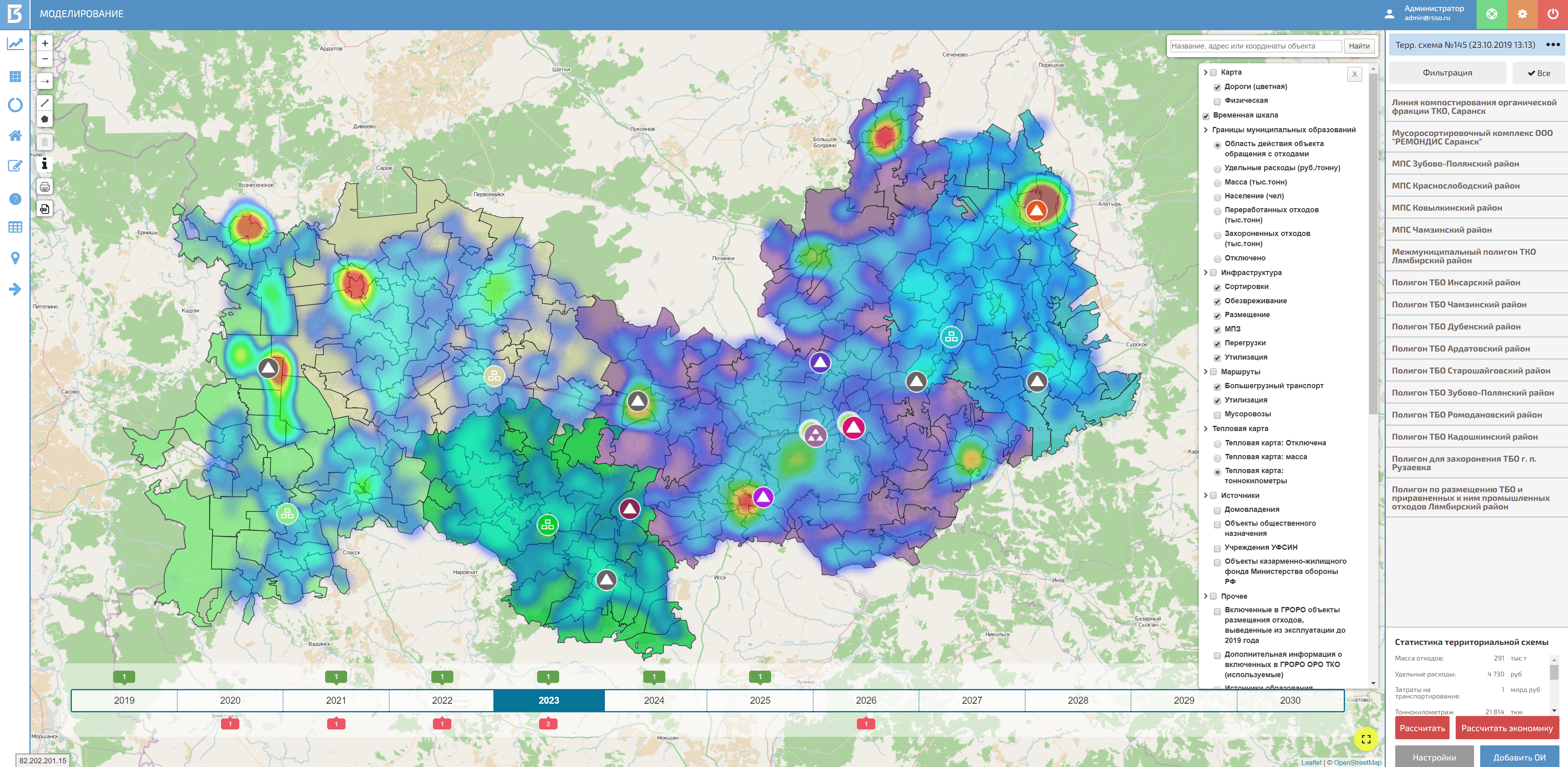Click the question mark help icon
This screenshot has height=767, width=1568.
pos(15,199)
